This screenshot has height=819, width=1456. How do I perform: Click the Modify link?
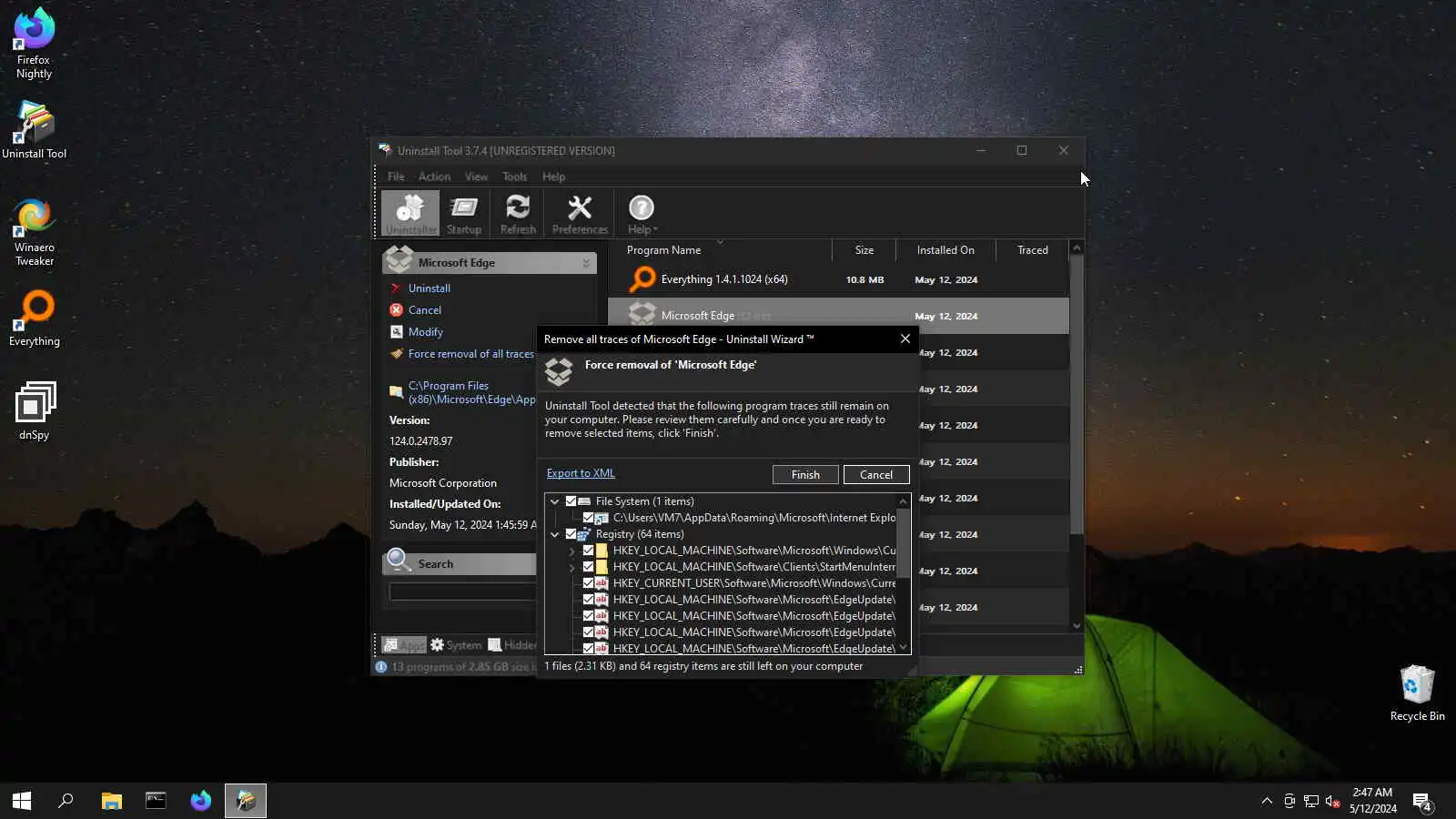point(426,331)
